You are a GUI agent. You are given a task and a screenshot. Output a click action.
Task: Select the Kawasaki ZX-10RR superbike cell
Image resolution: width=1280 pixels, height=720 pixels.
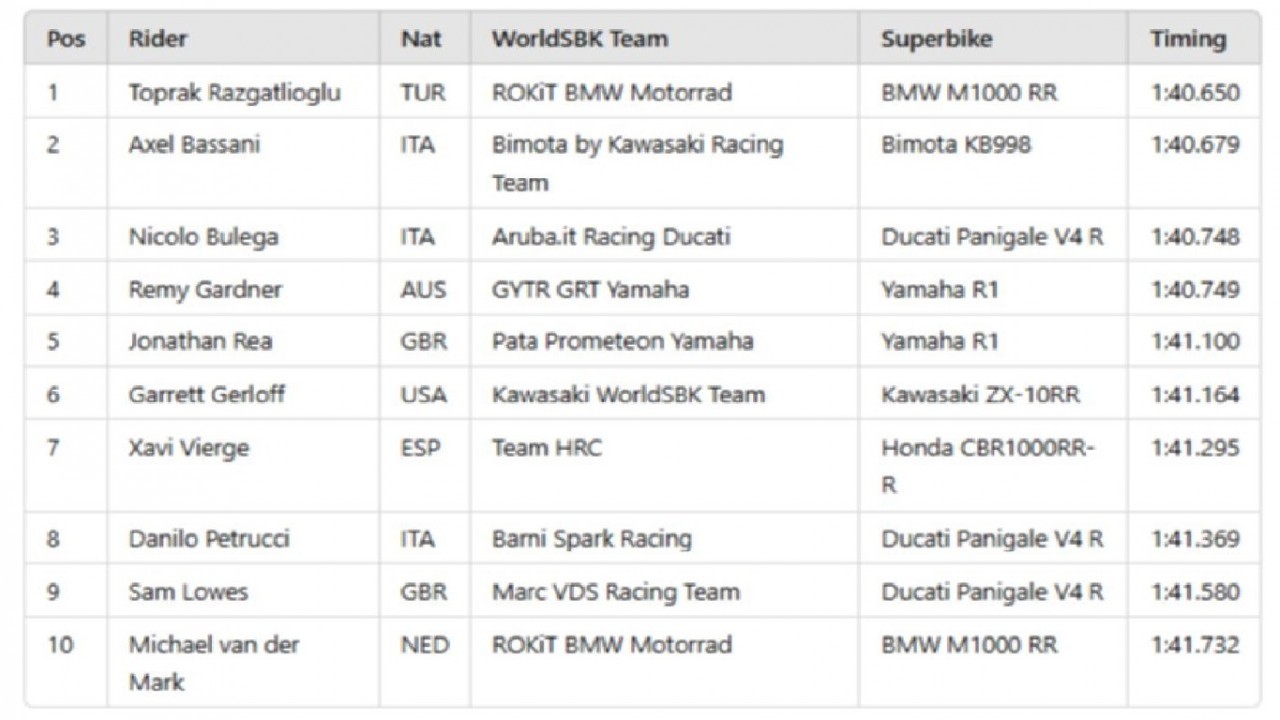[980, 395]
